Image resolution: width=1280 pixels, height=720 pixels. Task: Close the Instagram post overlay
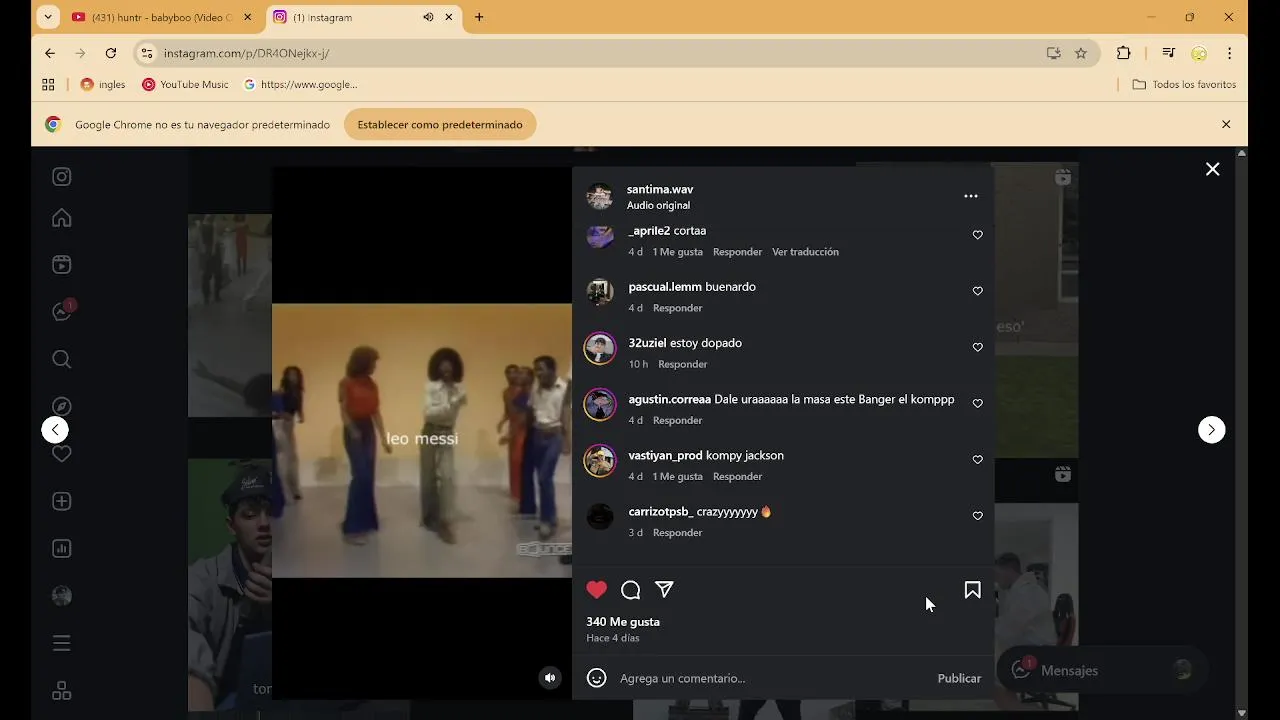[1212, 170]
